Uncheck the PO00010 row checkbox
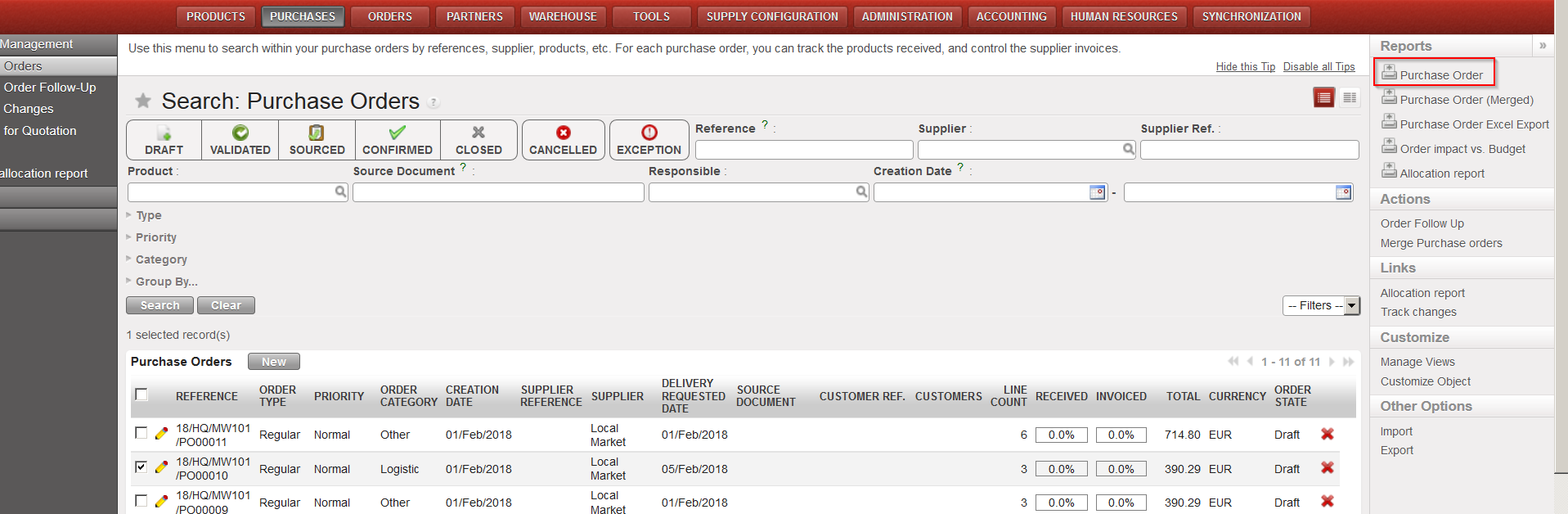 tap(142, 467)
